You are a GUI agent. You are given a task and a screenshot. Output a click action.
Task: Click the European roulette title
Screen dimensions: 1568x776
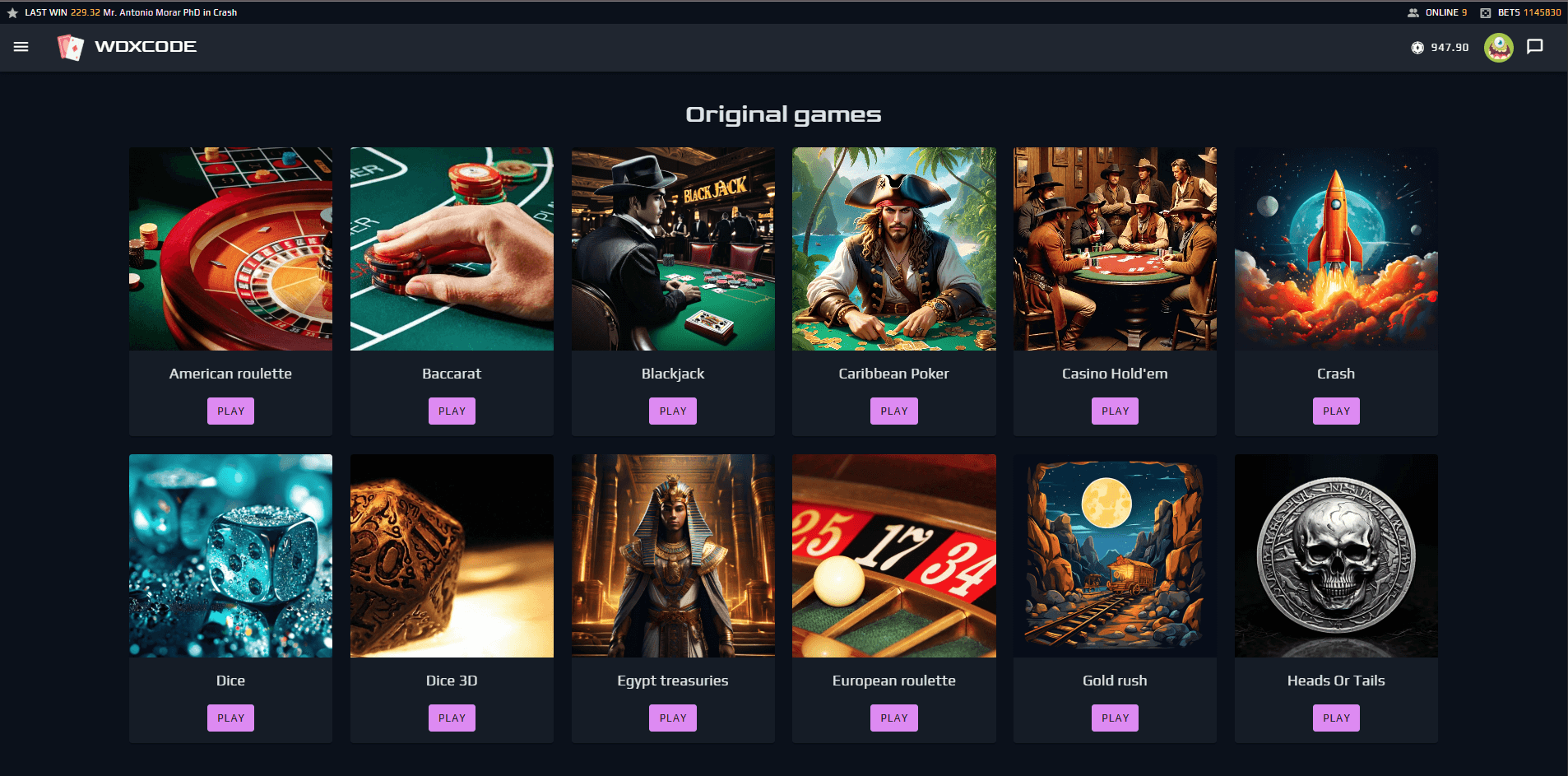pos(894,681)
